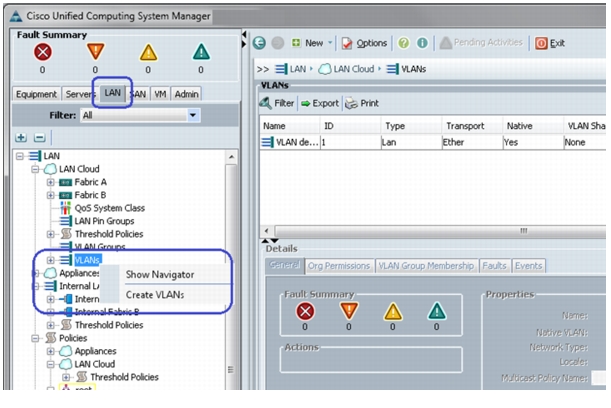Image resolution: width=611 pixels, height=408 pixels.
Task: Sort by the Name column header
Action: click(x=290, y=126)
